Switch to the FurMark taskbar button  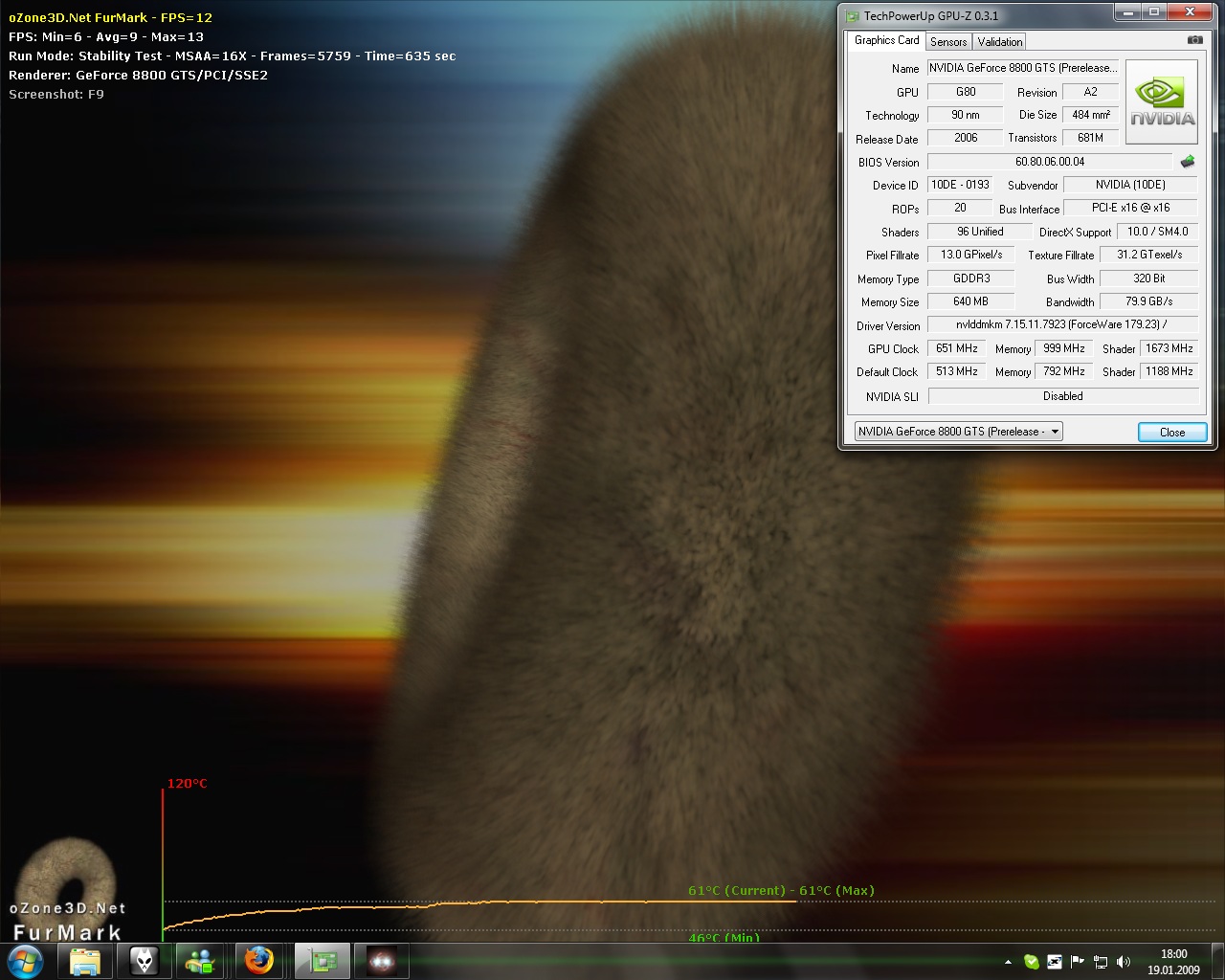pos(382,961)
